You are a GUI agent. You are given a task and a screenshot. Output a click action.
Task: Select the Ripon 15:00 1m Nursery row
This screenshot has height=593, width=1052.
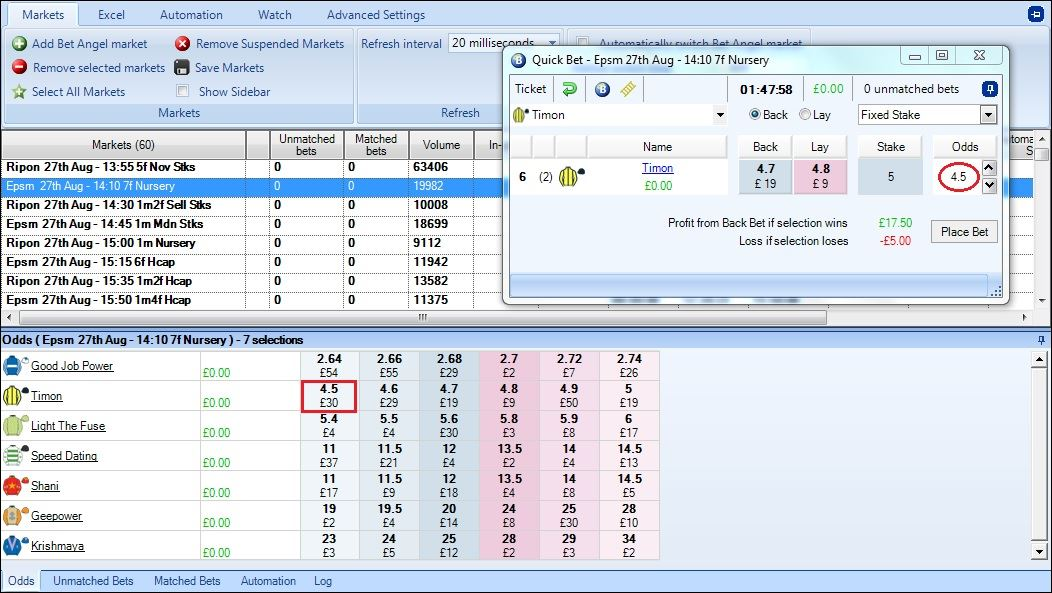pos(254,243)
